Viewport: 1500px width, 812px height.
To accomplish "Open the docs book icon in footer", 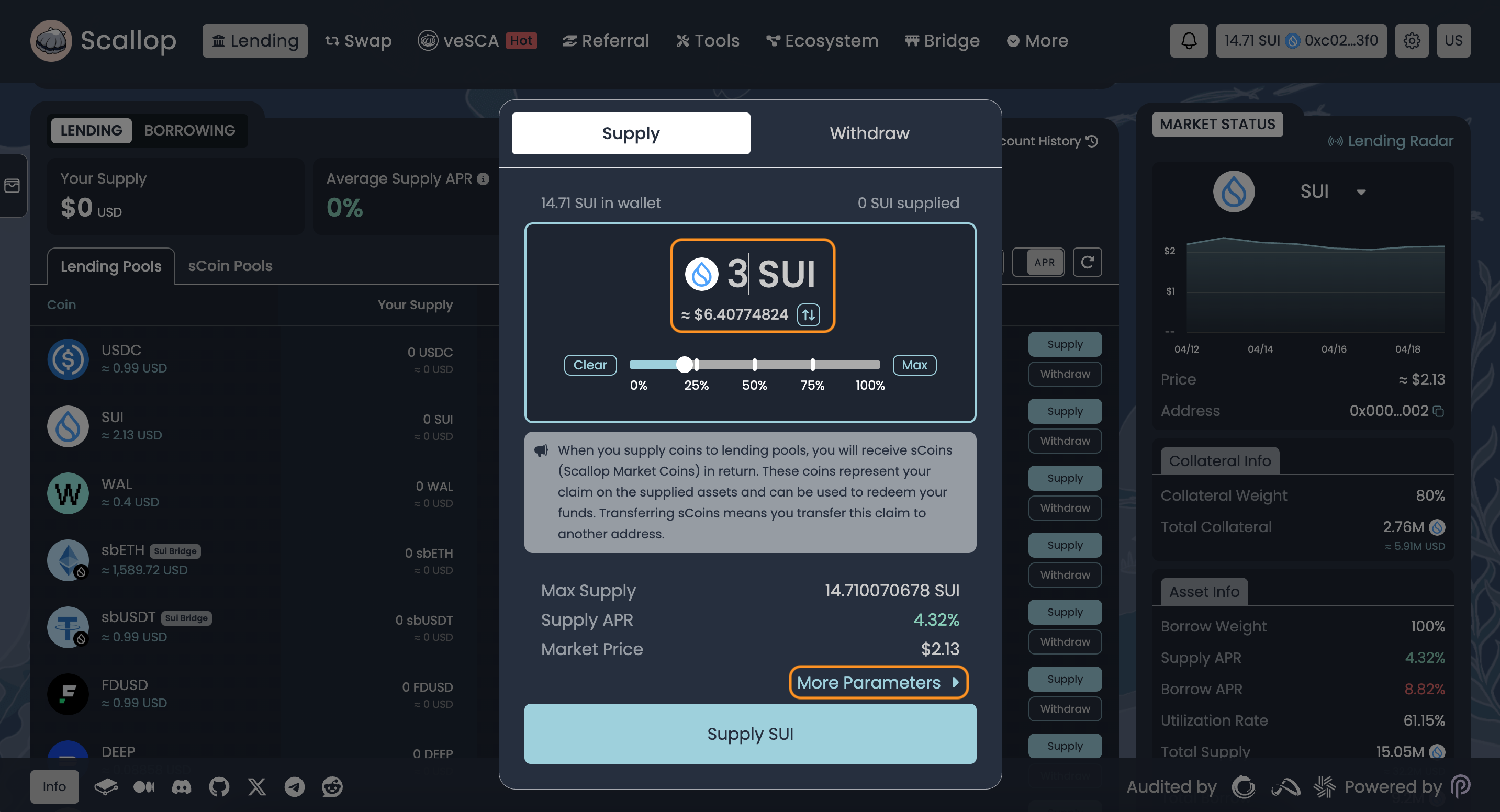I will pyautogui.click(x=106, y=787).
